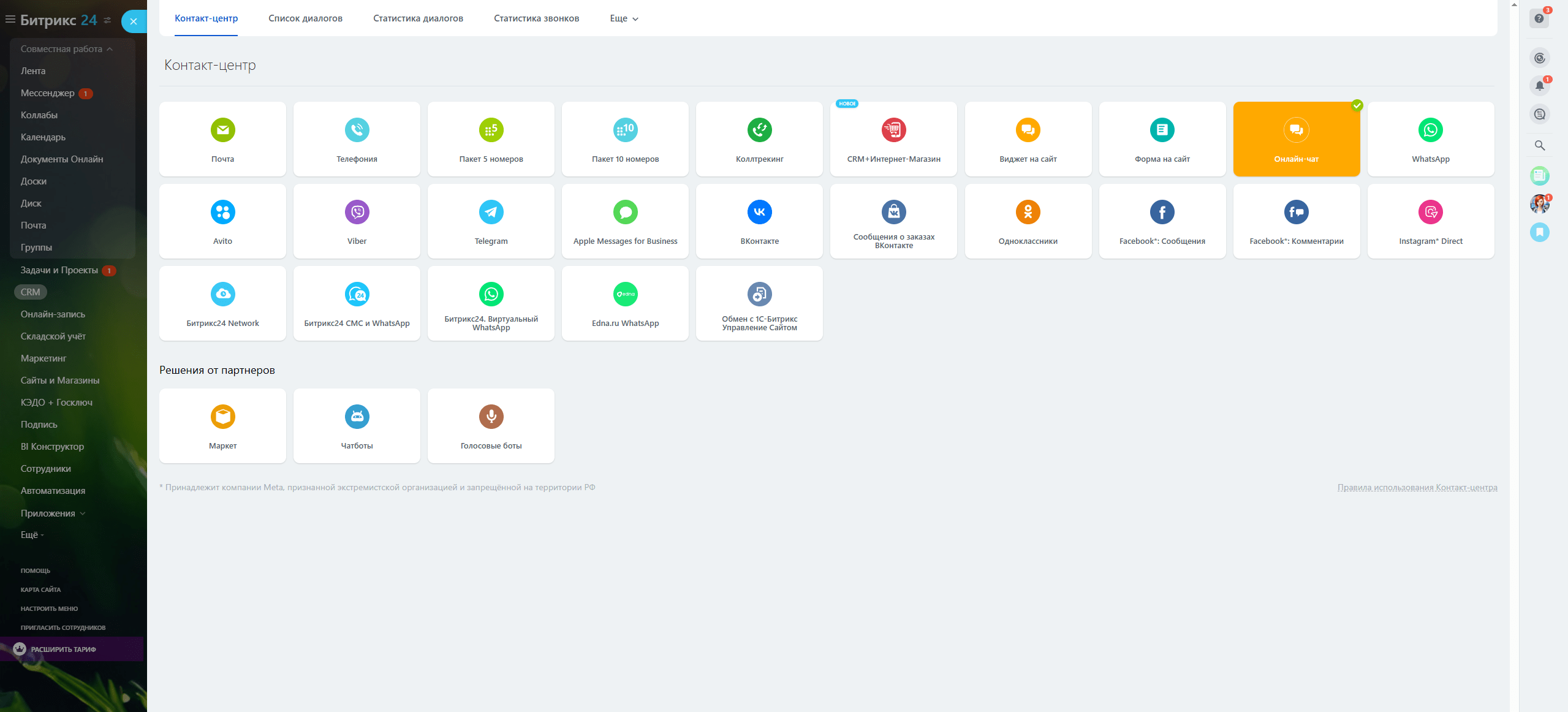Collapse the Совместная работа section
Viewport: 1568px width, 712px height.
[x=67, y=49]
